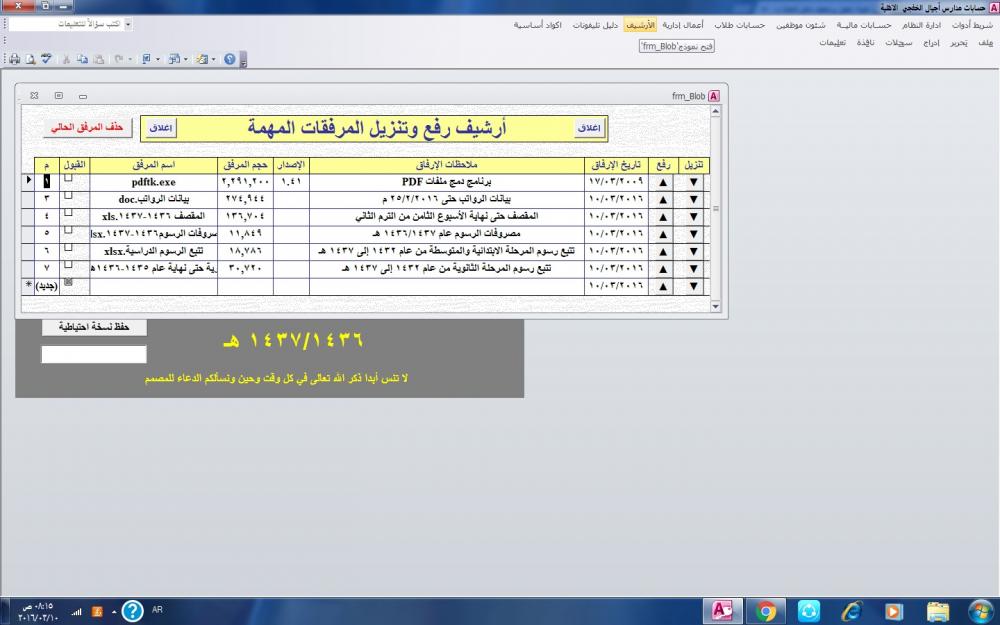The height and width of the screenshot is (625, 1000).
Task: Click the upload arrow for the pdftk.exe row
Action: 661,182
